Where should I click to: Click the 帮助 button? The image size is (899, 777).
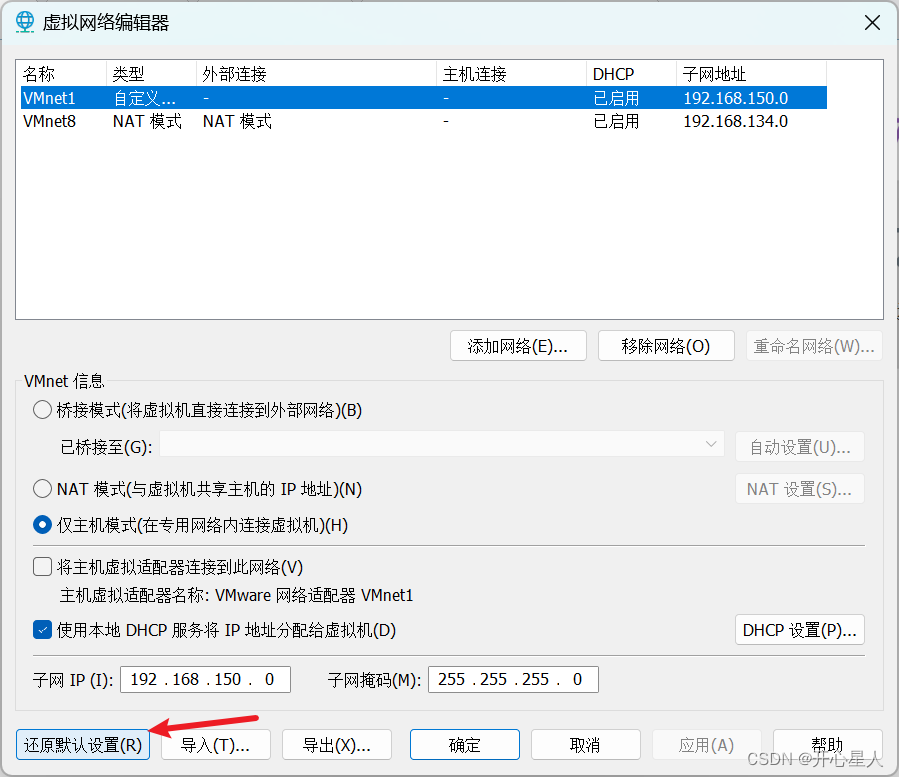828,745
